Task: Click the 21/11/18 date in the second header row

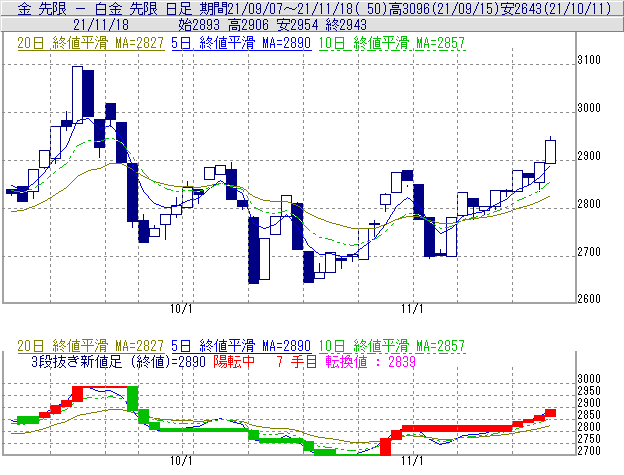Action: point(101,25)
